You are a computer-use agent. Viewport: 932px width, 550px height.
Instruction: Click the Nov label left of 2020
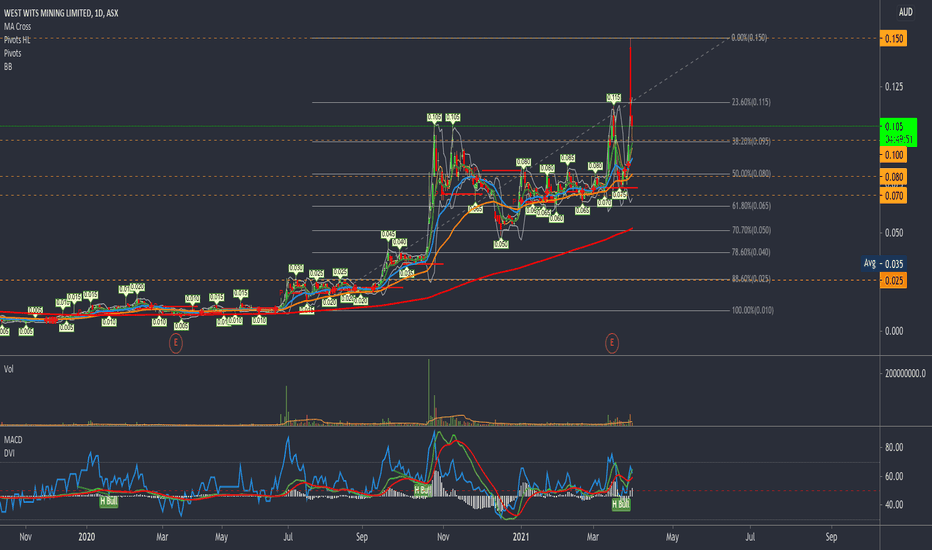26,537
